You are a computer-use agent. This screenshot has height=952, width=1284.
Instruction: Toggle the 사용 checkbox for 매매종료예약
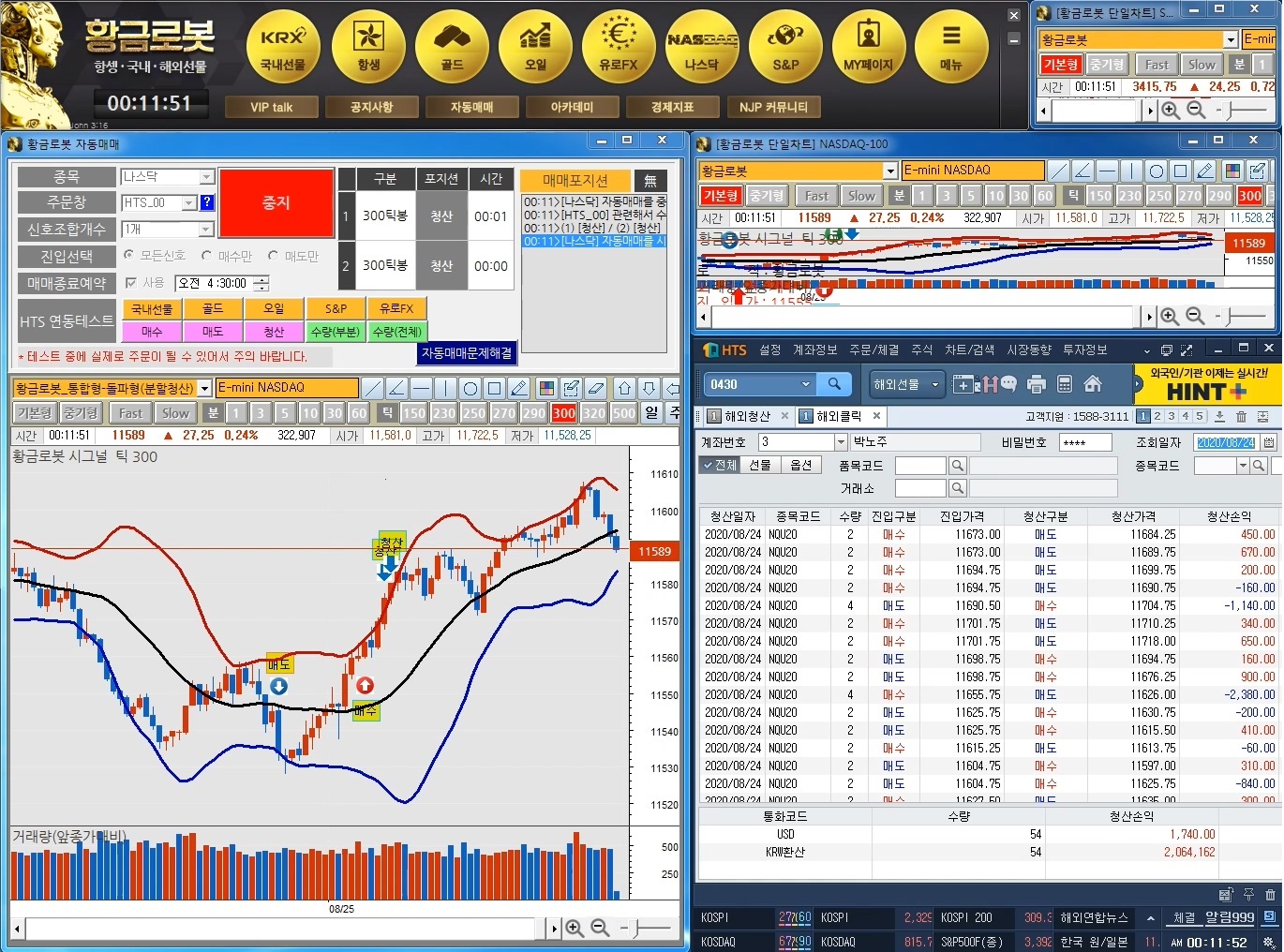tap(131, 283)
